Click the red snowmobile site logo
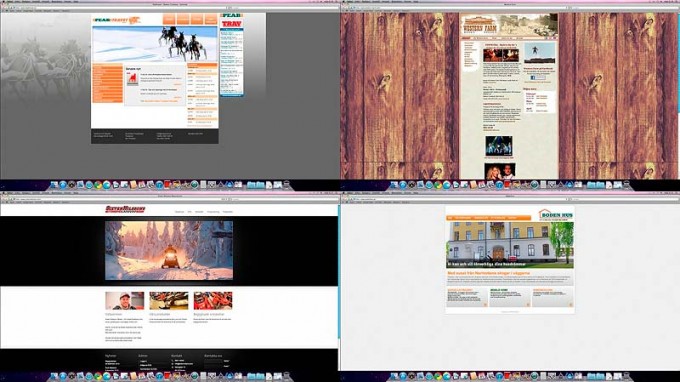 [x=125, y=210]
